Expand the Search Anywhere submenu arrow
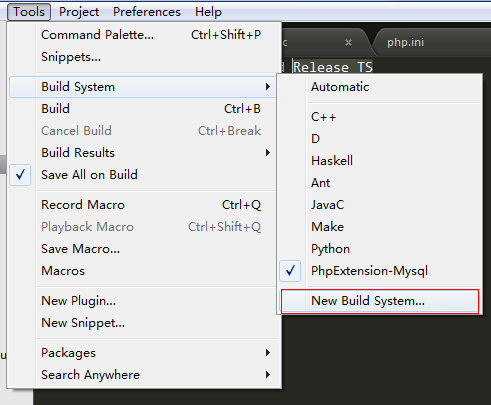 (x=268, y=375)
